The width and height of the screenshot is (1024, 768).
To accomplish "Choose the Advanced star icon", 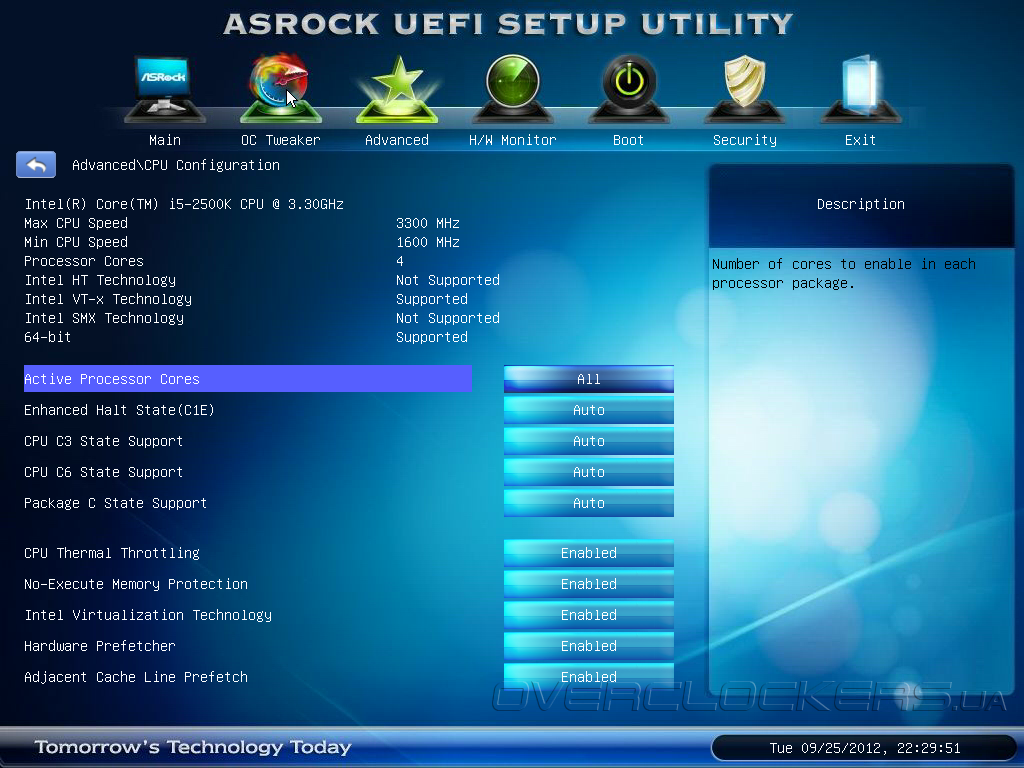I will pos(397,89).
